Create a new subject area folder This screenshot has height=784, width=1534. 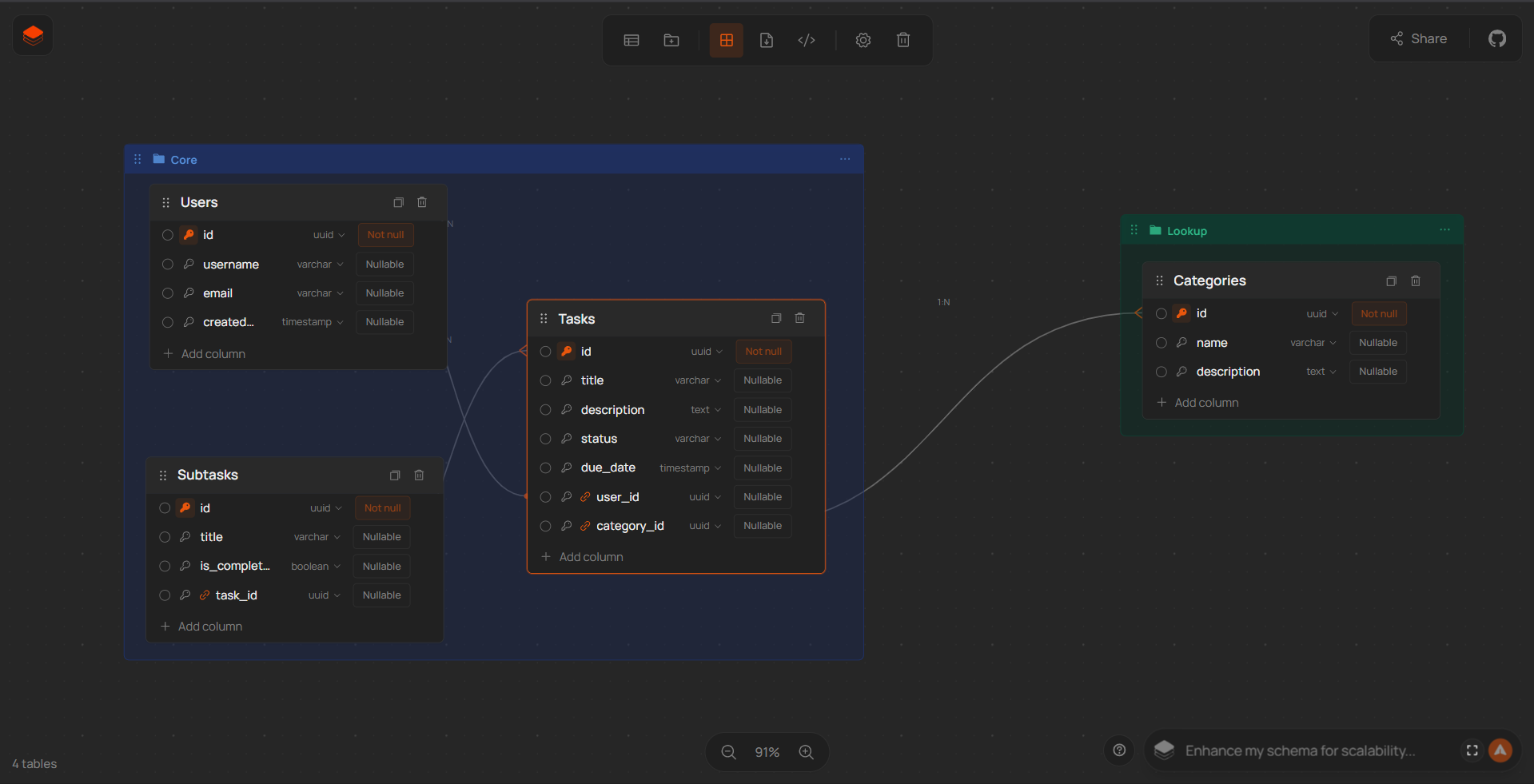pos(671,40)
